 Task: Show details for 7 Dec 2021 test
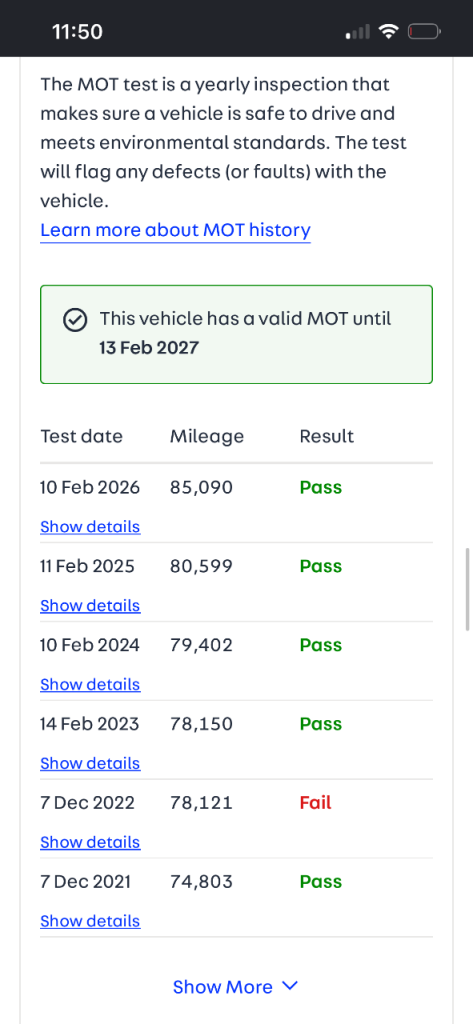pyautogui.click(x=90, y=921)
